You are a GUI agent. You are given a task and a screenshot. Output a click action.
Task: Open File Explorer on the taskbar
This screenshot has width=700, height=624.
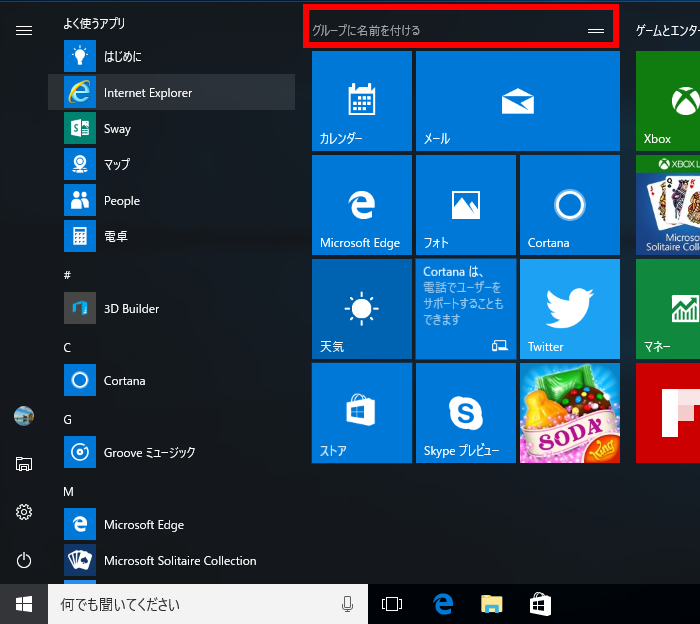pos(492,604)
